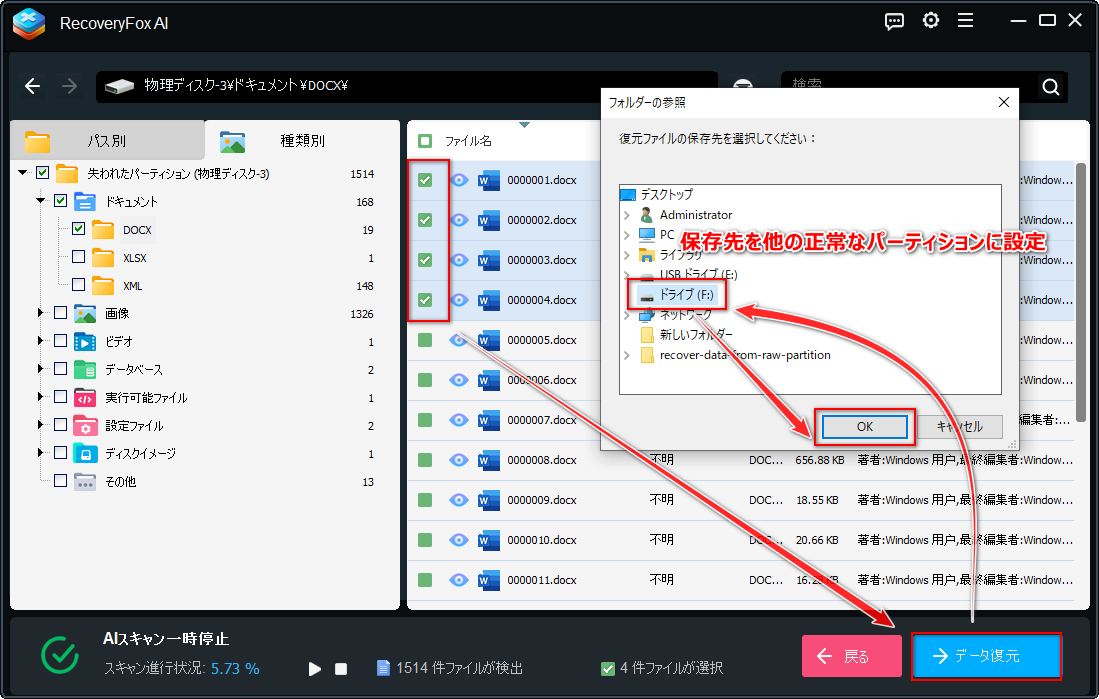Expand the 画像 tree node
This screenshot has height=699, width=1099.
[x=41, y=313]
